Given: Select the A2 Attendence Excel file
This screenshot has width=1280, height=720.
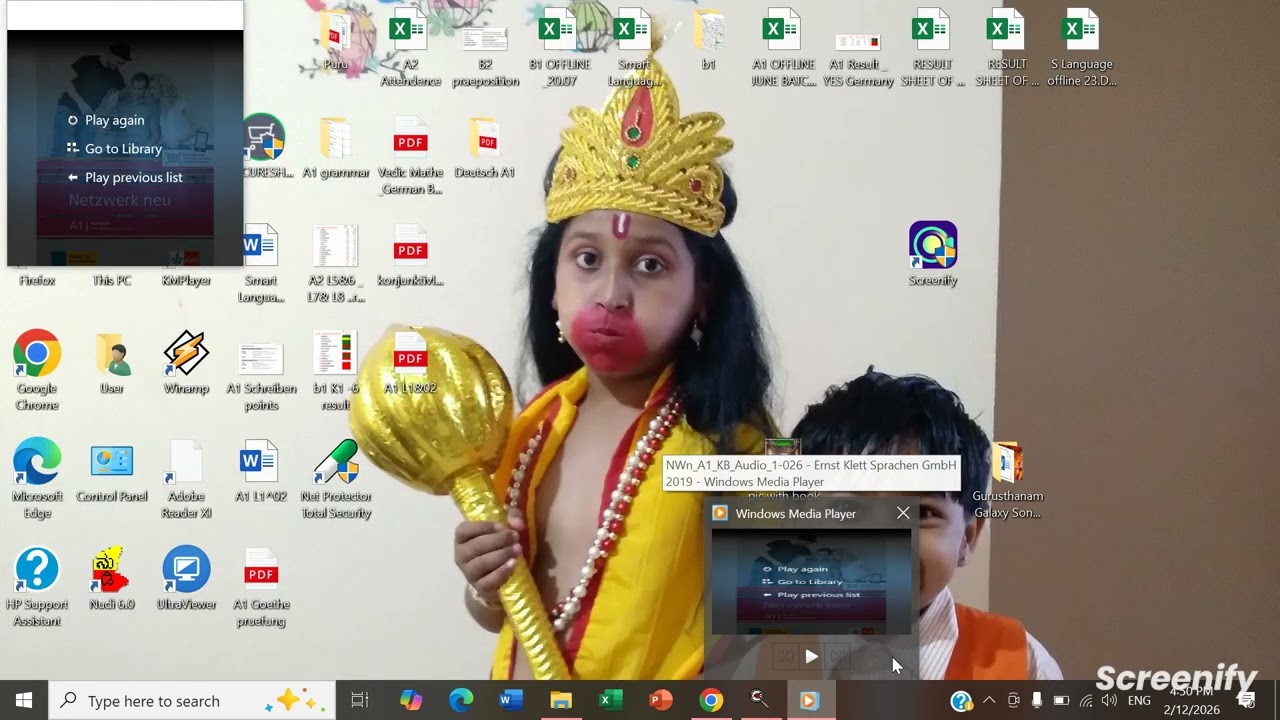Looking at the screenshot, I should point(410,47).
